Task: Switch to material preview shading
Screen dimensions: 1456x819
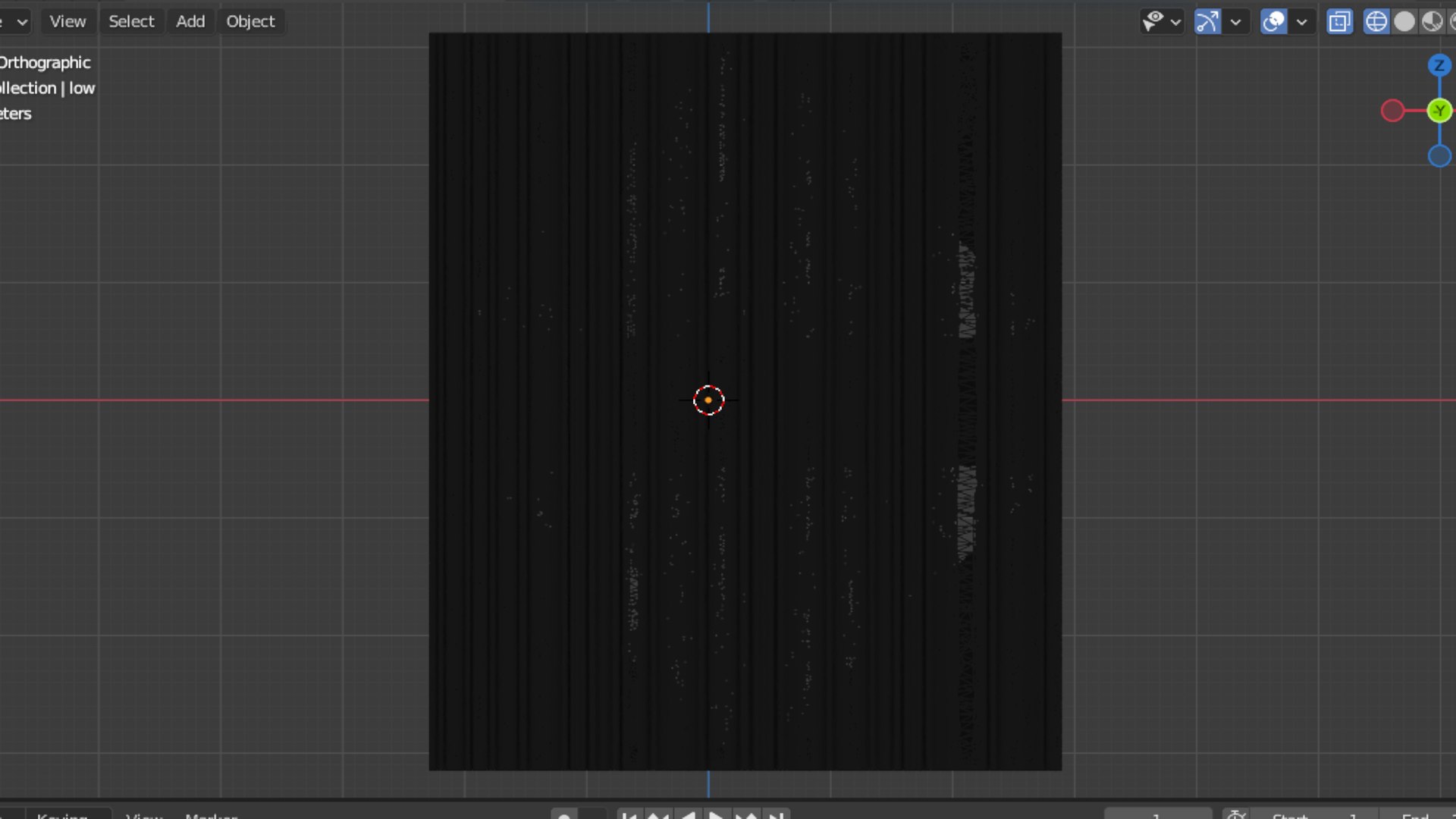Action: tap(1432, 21)
